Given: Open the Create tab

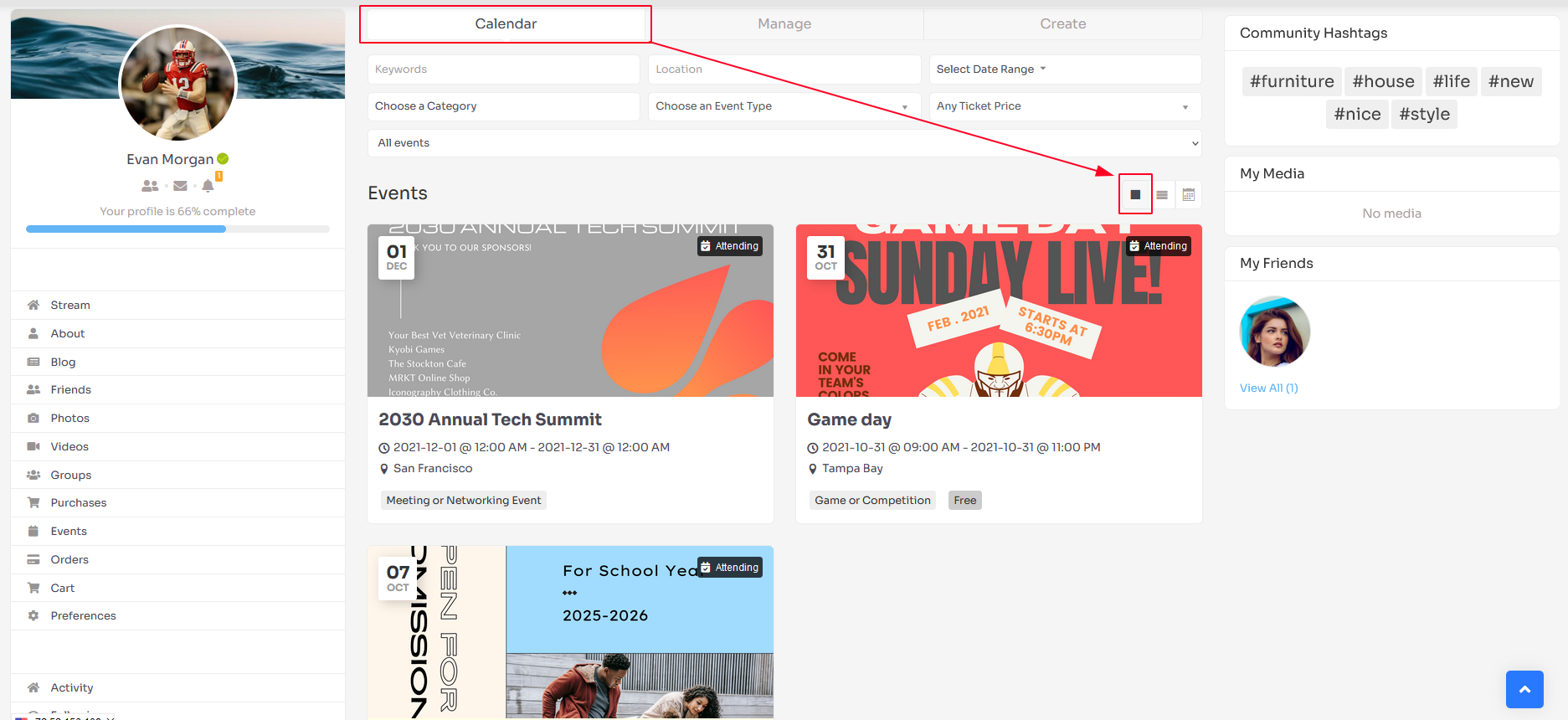Looking at the screenshot, I should click(x=1063, y=23).
